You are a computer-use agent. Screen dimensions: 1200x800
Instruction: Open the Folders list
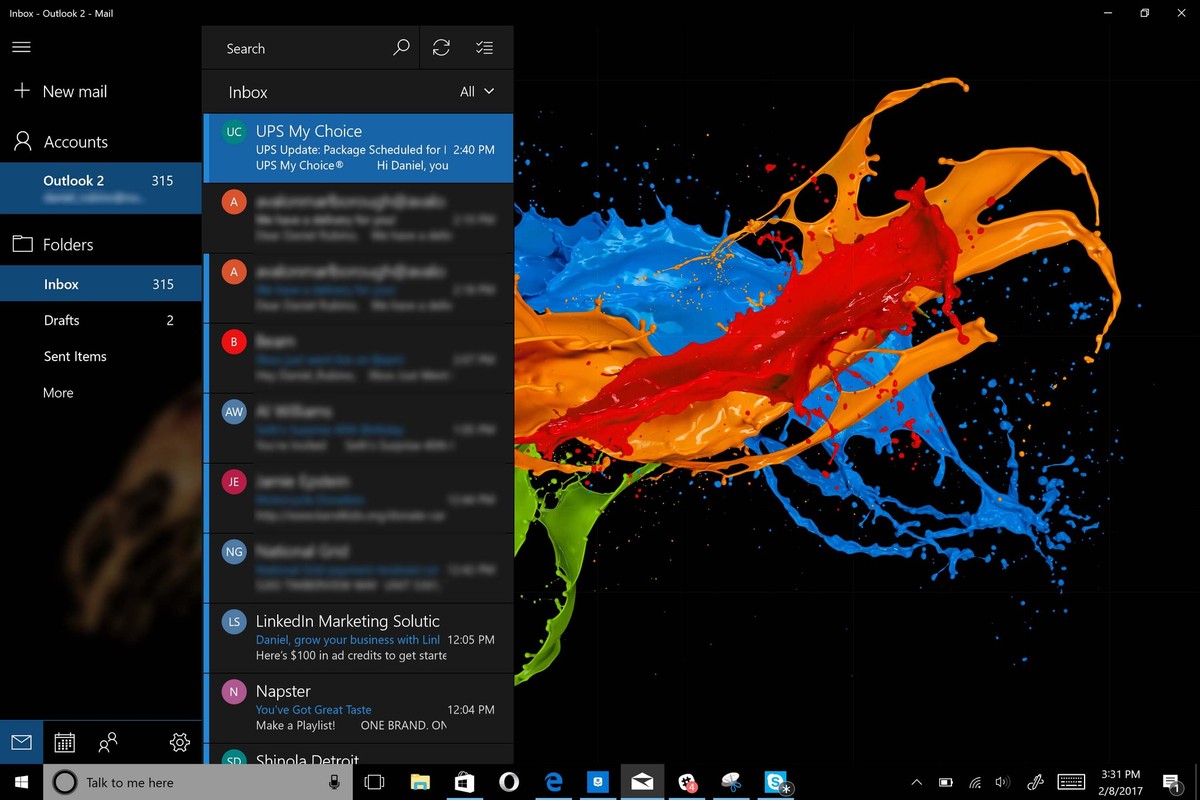[52, 244]
